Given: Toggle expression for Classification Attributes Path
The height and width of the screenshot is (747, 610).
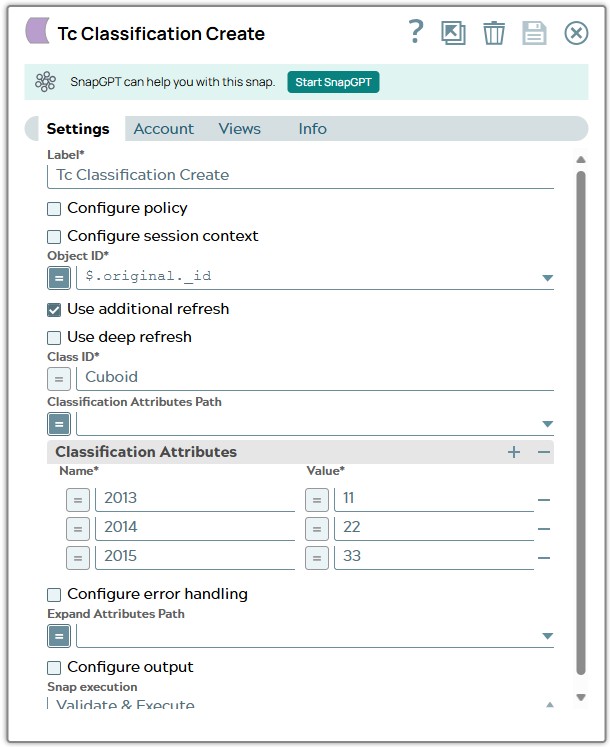Looking at the screenshot, I should click(59, 424).
